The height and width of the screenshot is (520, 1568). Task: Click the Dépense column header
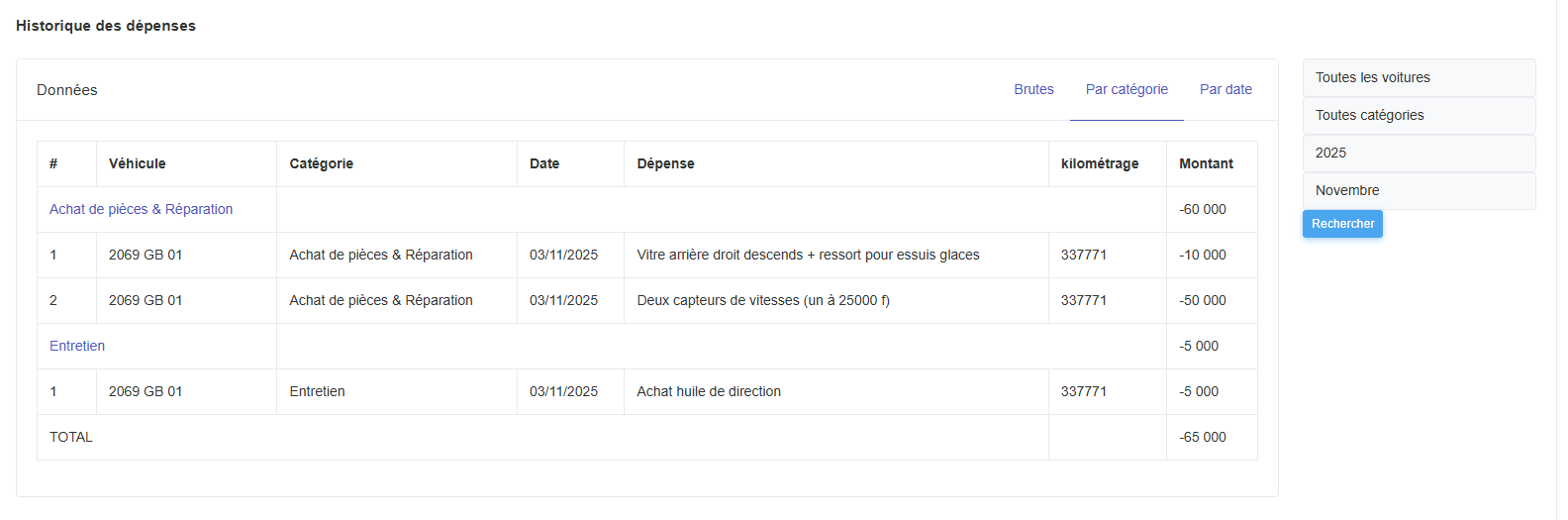(666, 163)
